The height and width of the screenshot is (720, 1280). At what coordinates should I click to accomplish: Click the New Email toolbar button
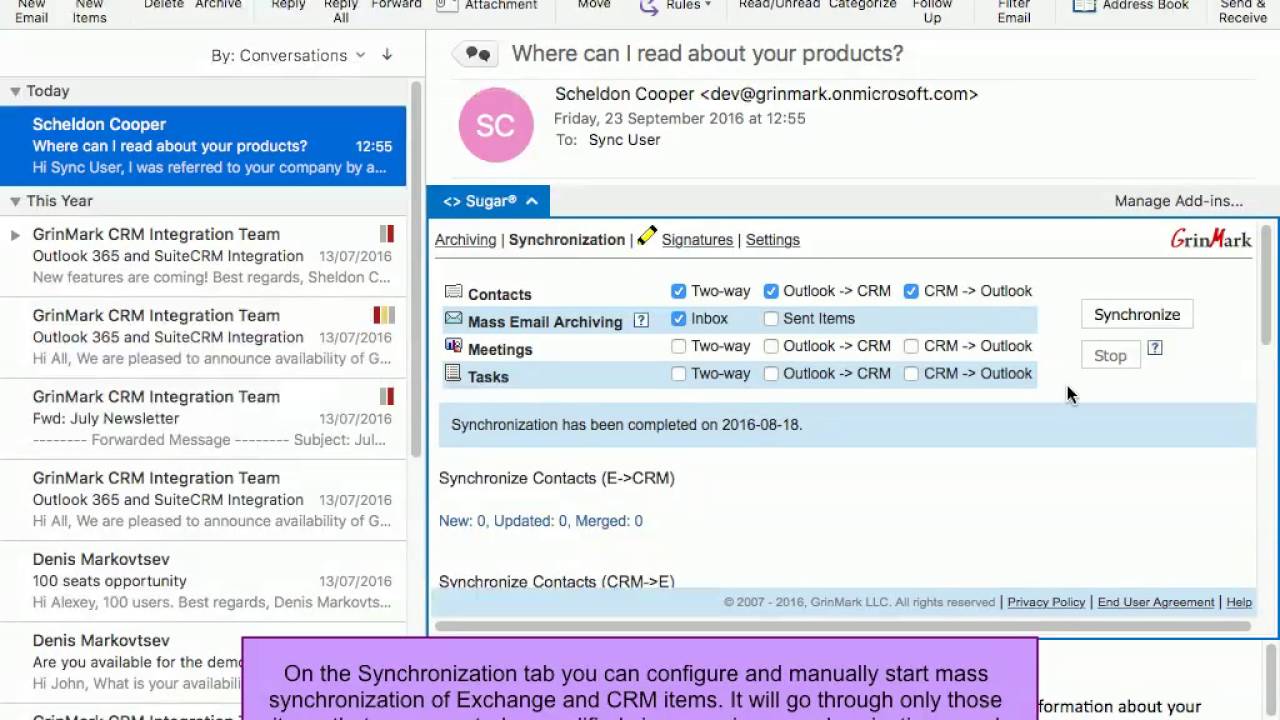[x=31, y=10]
